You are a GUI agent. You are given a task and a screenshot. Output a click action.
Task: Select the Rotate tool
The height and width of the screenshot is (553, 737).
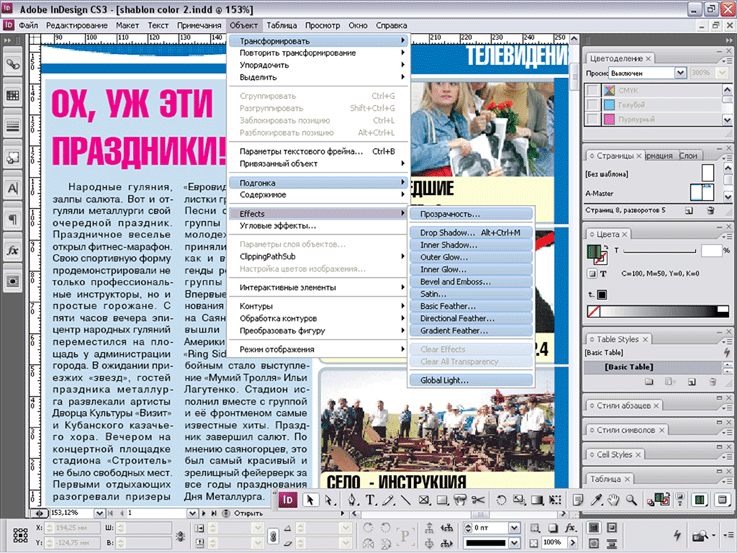click(x=501, y=500)
